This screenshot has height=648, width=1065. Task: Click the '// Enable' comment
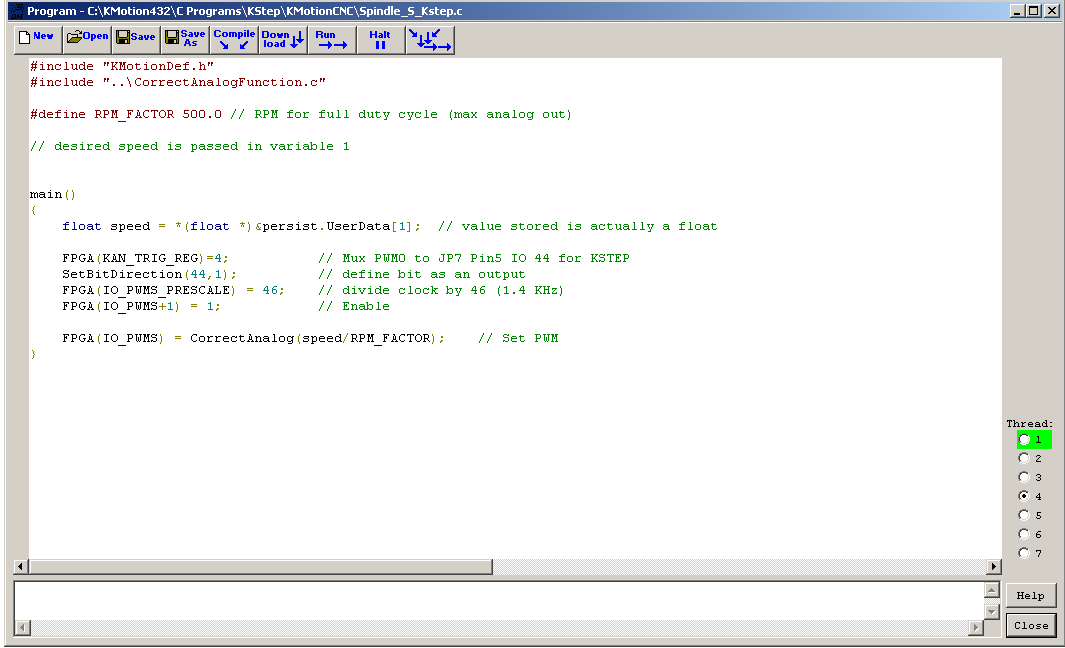(x=354, y=306)
